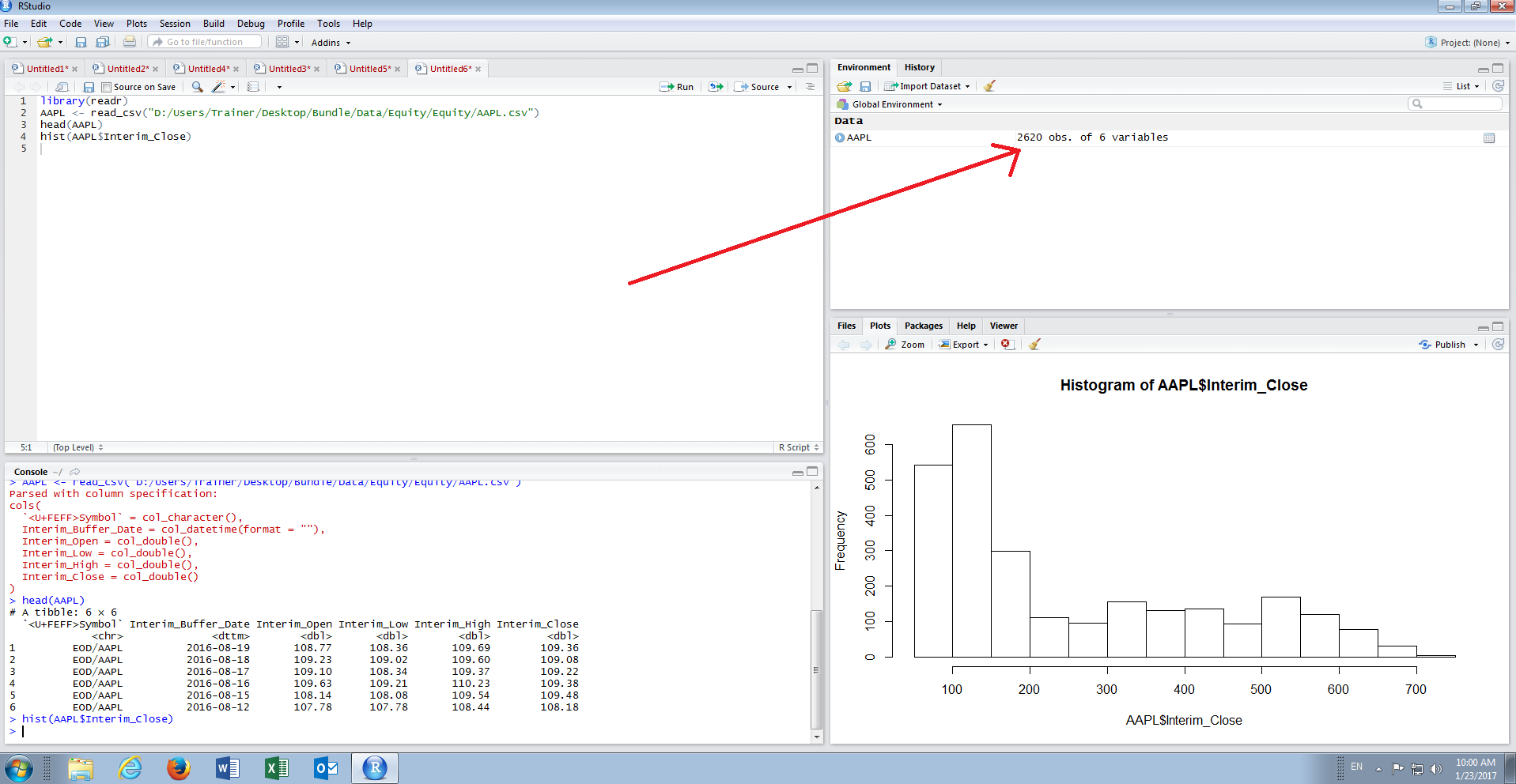Open recent files dropdown arrow

click(x=60, y=43)
